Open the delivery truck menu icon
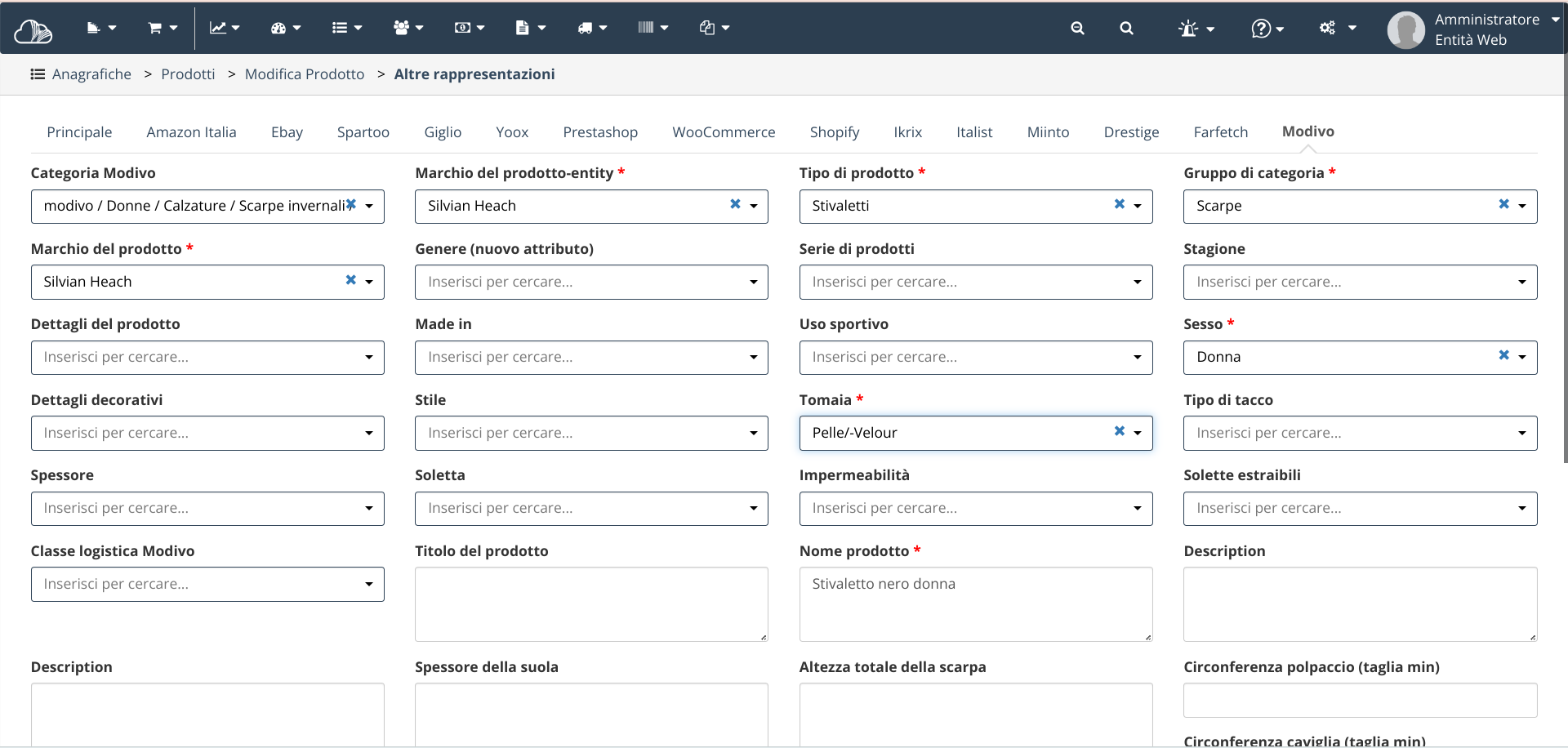 pos(592,28)
